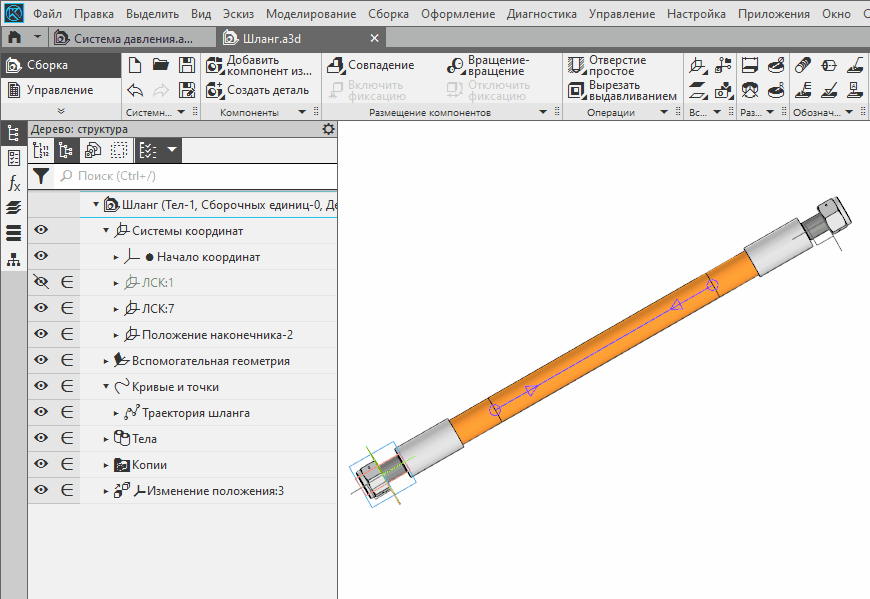The width and height of the screenshot is (870, 599).
Task: Click the Undo arrow icon
Action: (x=136, y=90)
